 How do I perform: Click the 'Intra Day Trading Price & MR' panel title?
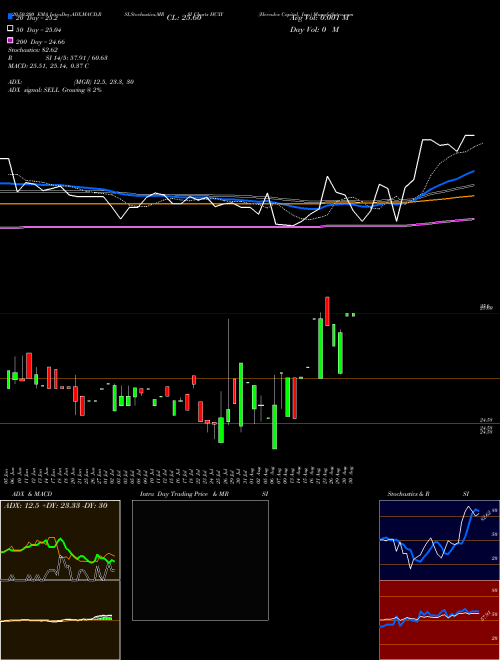pyautogui.click(x=184, y=494)
